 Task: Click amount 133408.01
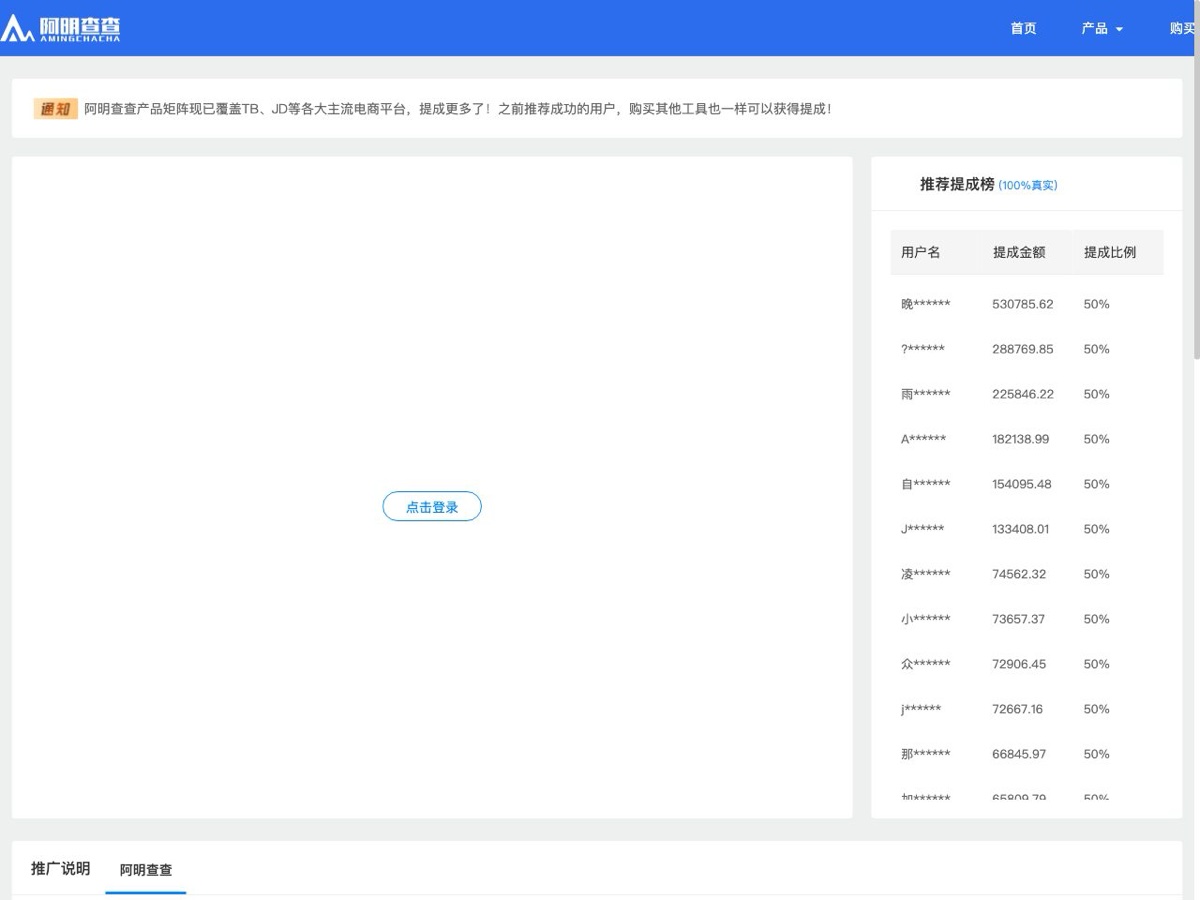[x=1020, y=529]
